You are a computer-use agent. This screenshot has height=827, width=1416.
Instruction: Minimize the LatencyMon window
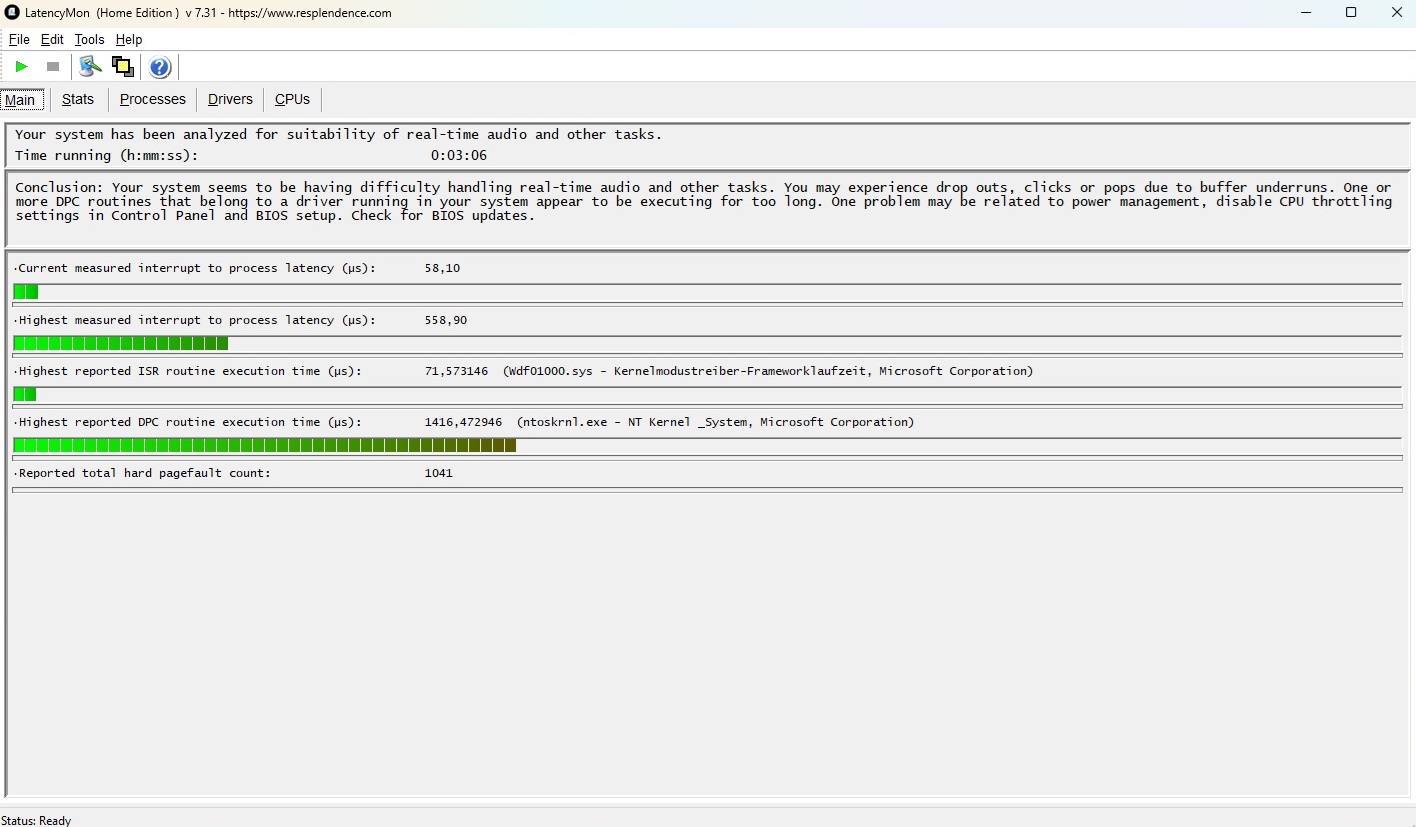click(x=1306, y=13)
